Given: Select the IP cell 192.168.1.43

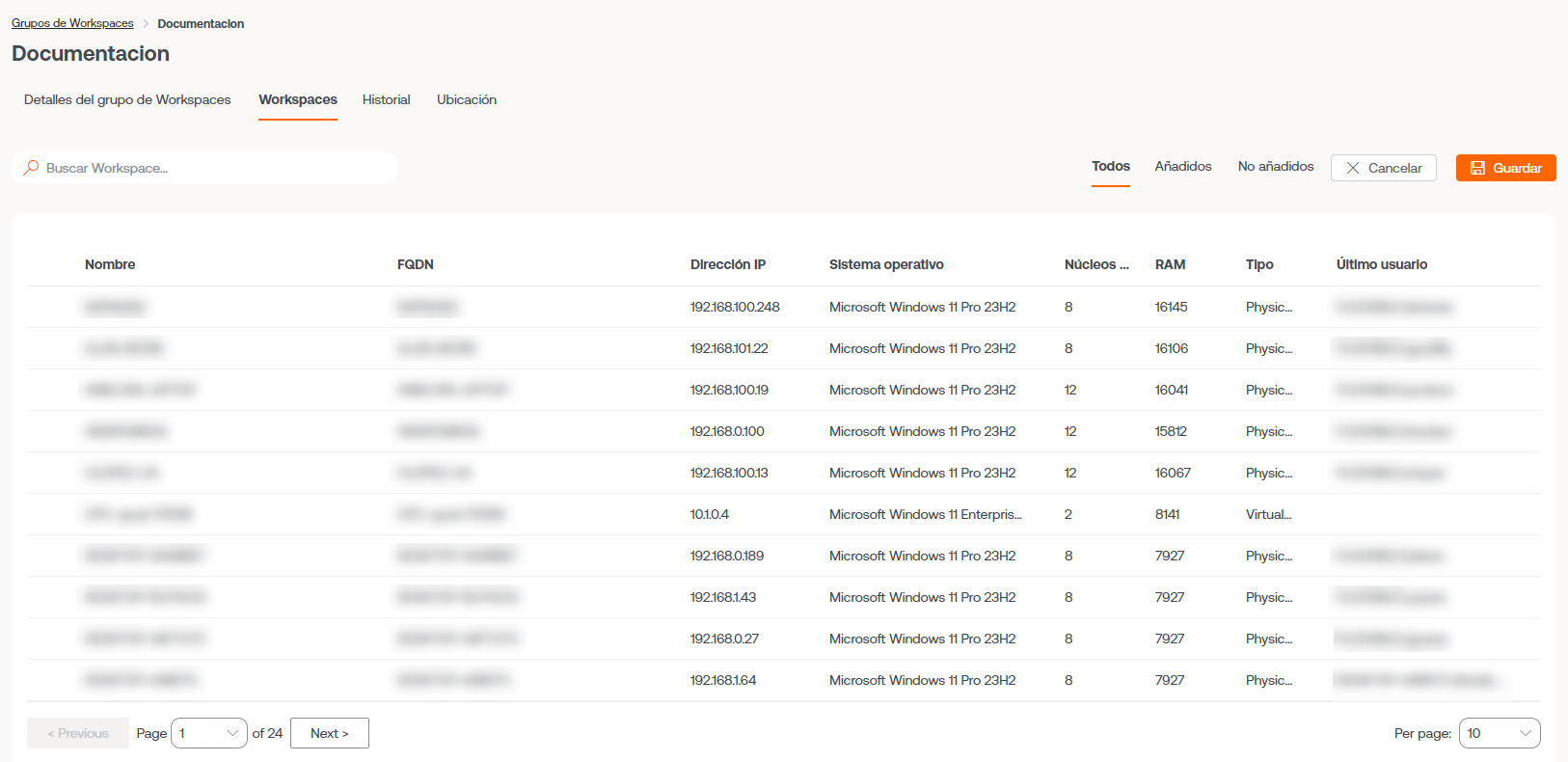Looking at the screenshot, I should [723, 597].
